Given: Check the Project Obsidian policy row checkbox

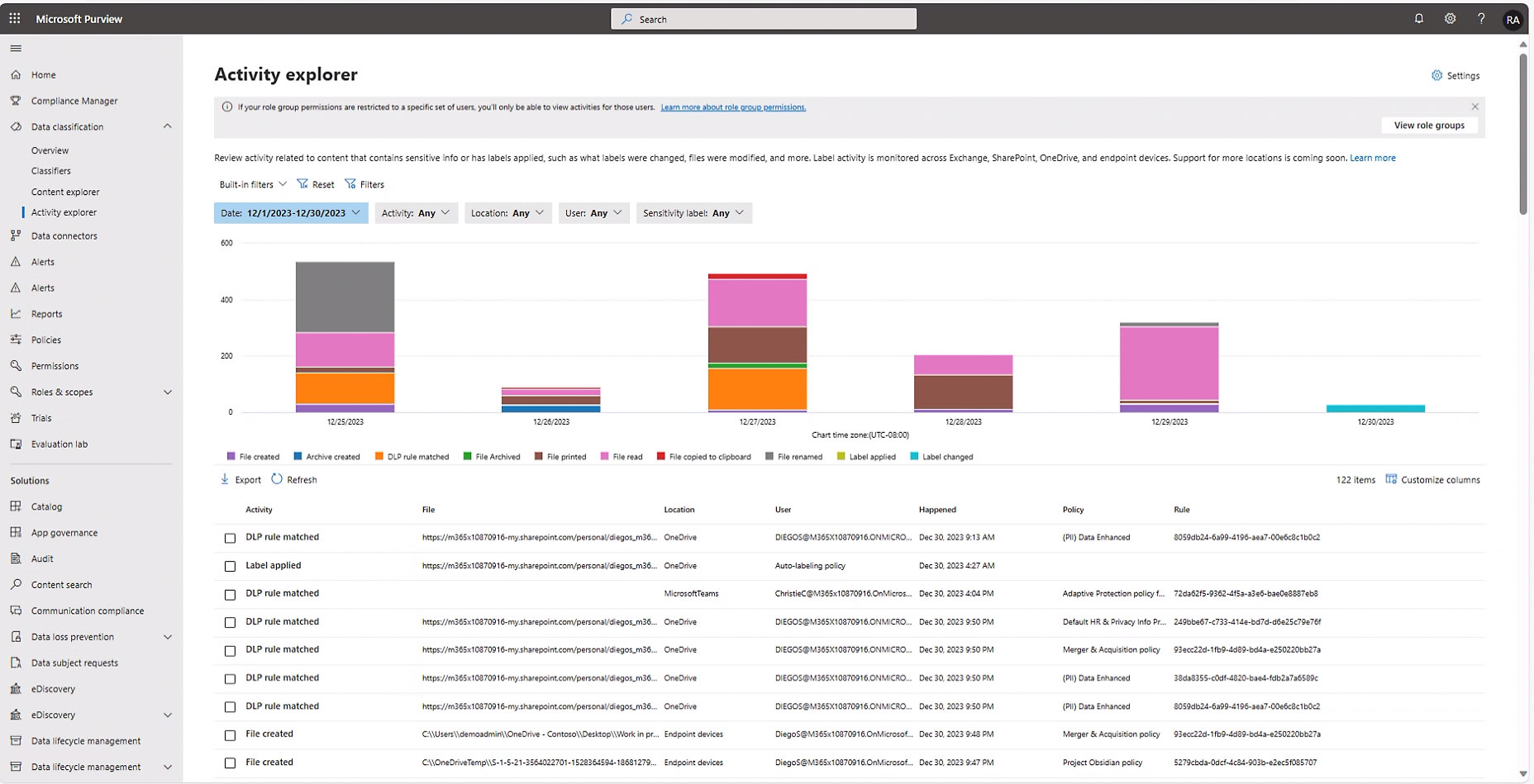Looking at the screenshot, I should point(230,763).
